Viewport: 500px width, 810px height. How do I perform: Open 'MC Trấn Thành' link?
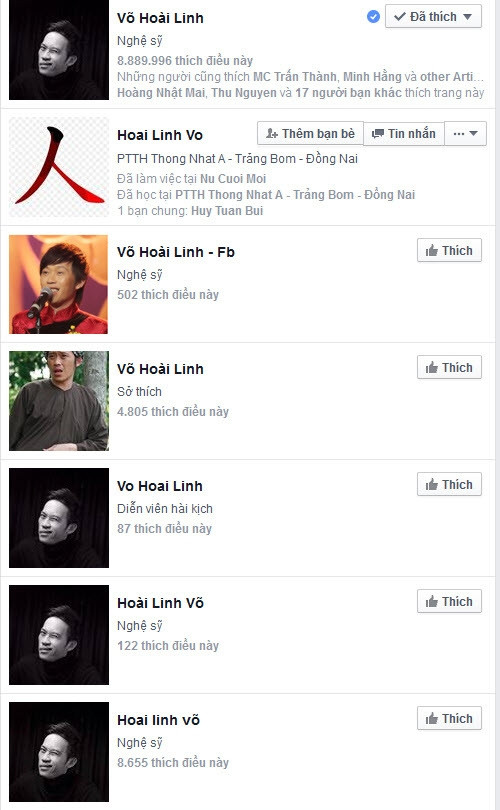point(294,77)
